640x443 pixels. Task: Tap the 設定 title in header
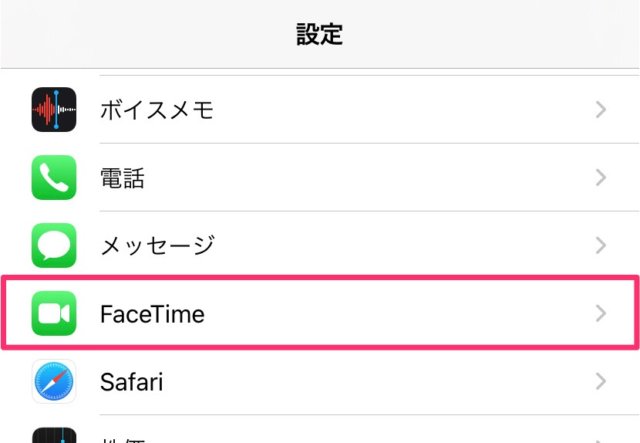tap(320, 34)
